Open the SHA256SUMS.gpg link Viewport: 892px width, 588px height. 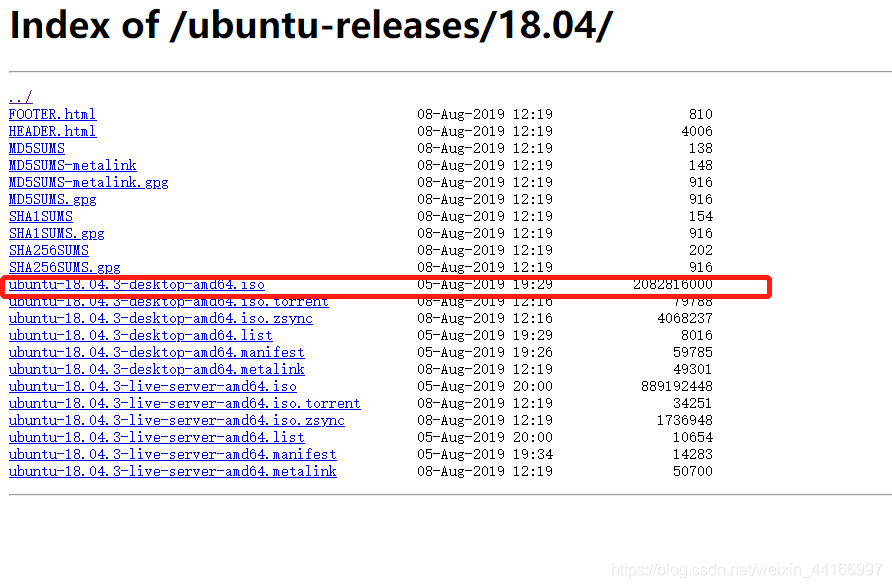[64, 267]
